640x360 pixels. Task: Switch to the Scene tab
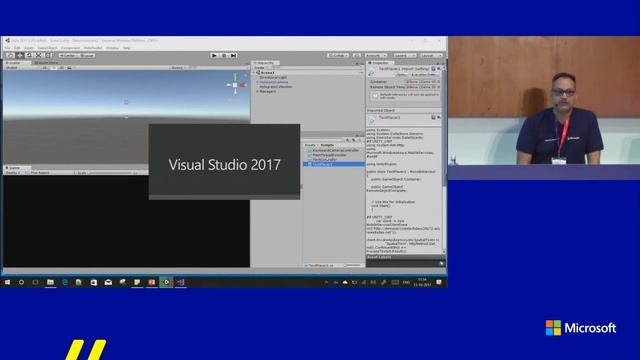(x=16, y=63)
